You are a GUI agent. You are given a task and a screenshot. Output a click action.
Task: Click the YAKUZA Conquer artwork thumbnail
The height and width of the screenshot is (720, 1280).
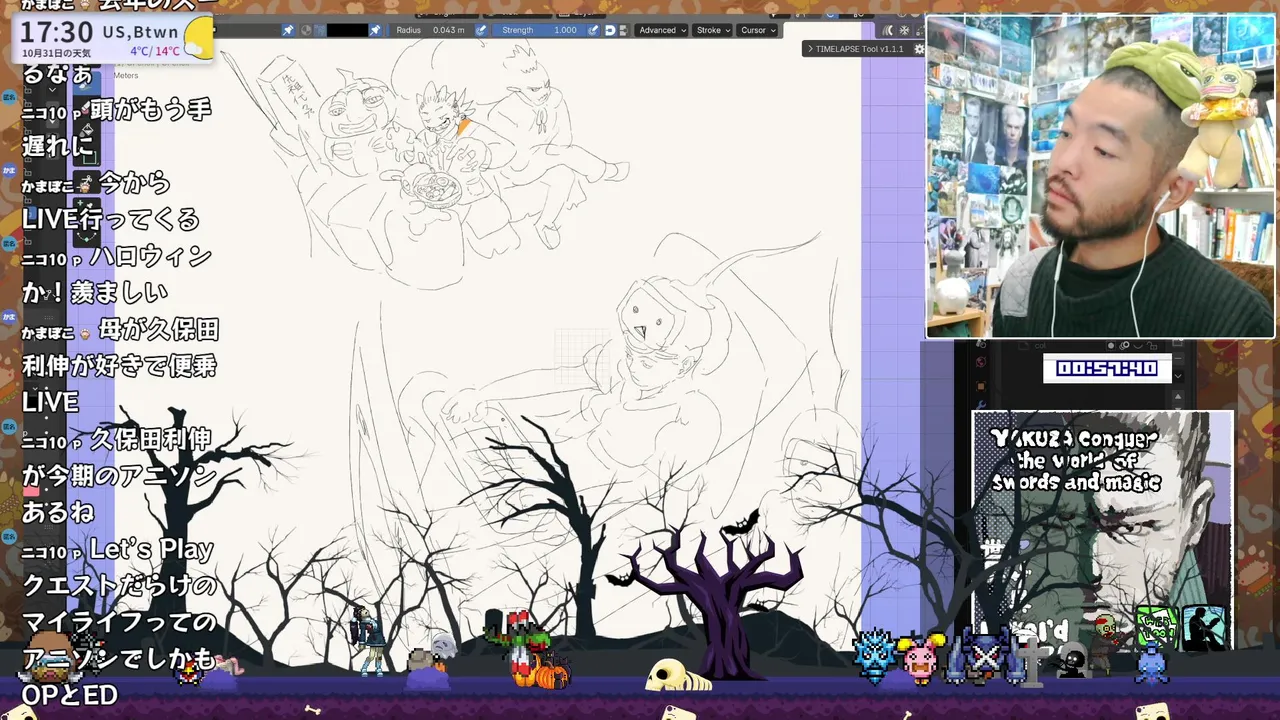tap(1102, 530)
